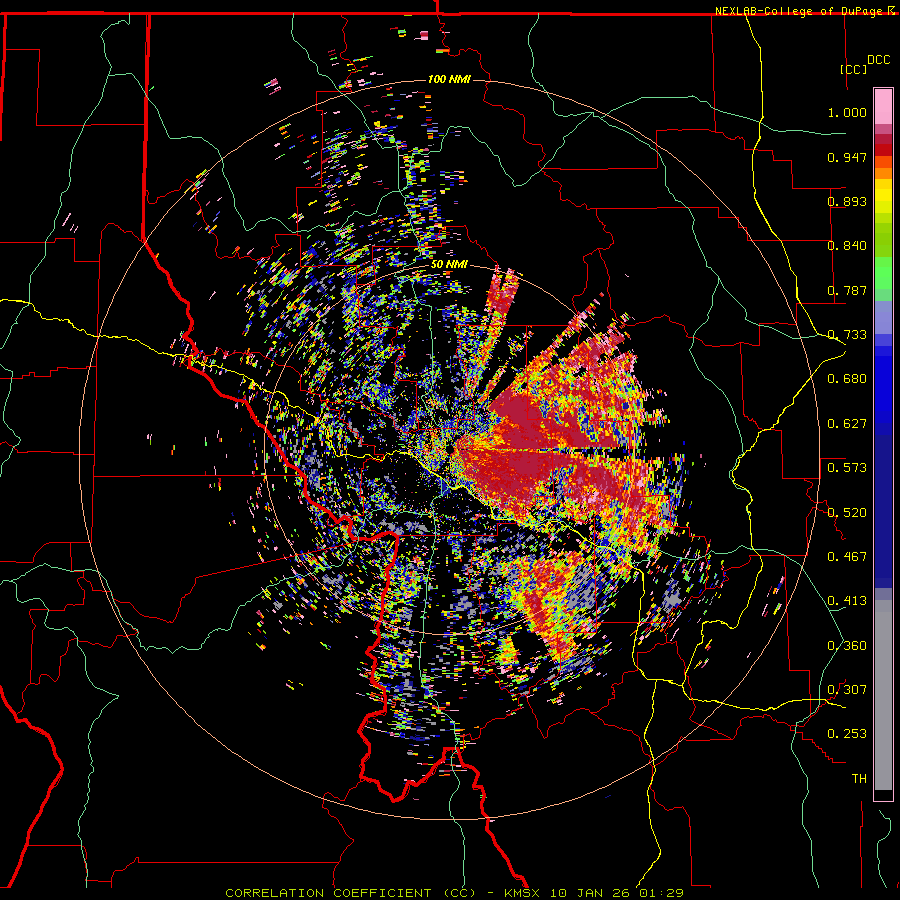The width and height of the screenshot is (900, 900).
Task: Click the 0.787 color scale value
Action: (847, 290)
